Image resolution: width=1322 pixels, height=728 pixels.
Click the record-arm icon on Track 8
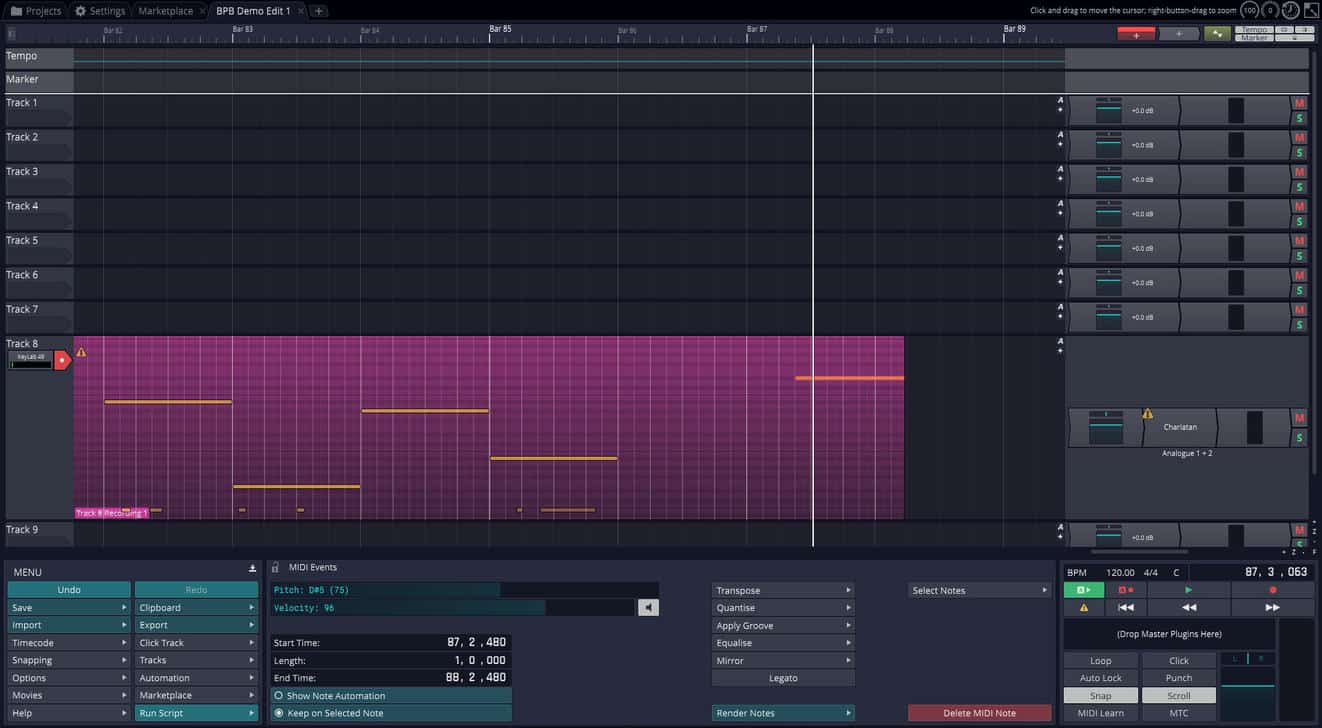[62, 360]
